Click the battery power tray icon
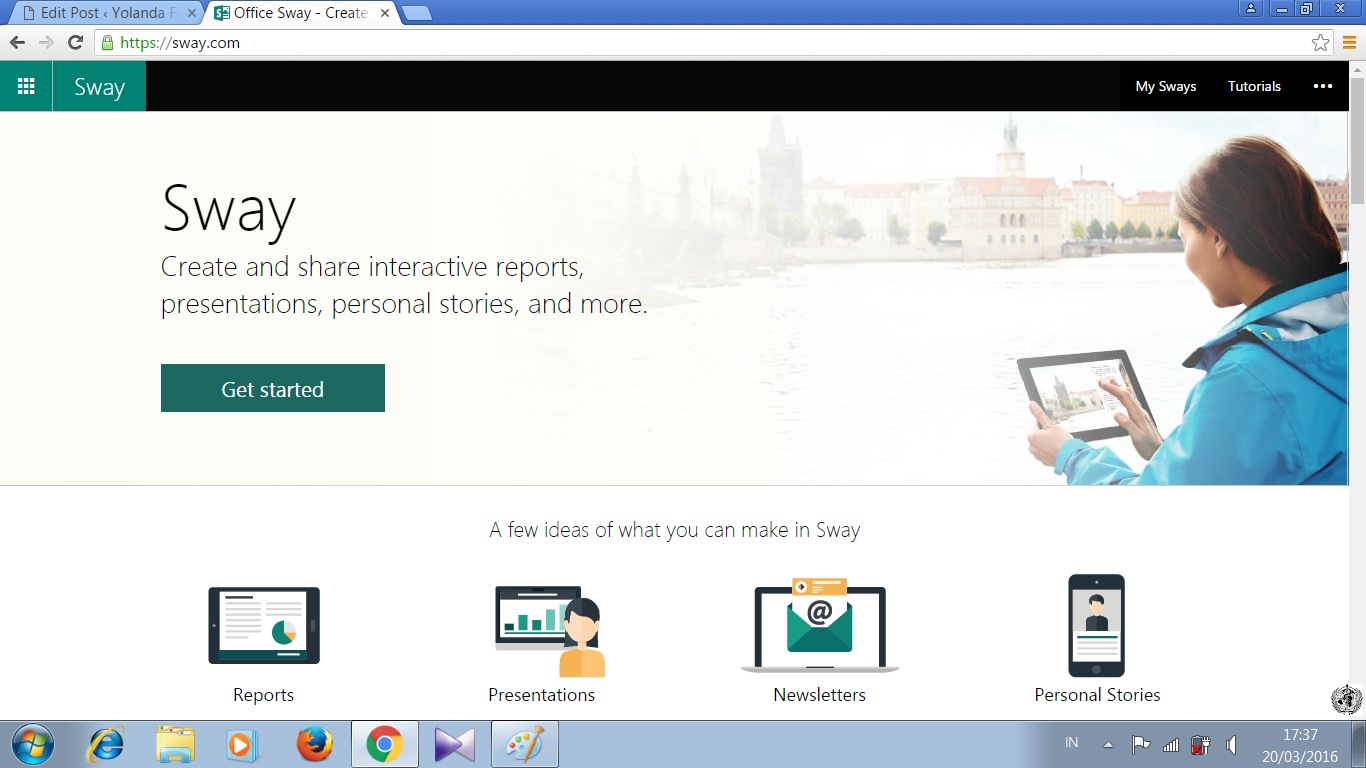1366x768 pixels. click(x=1201, y=745)
